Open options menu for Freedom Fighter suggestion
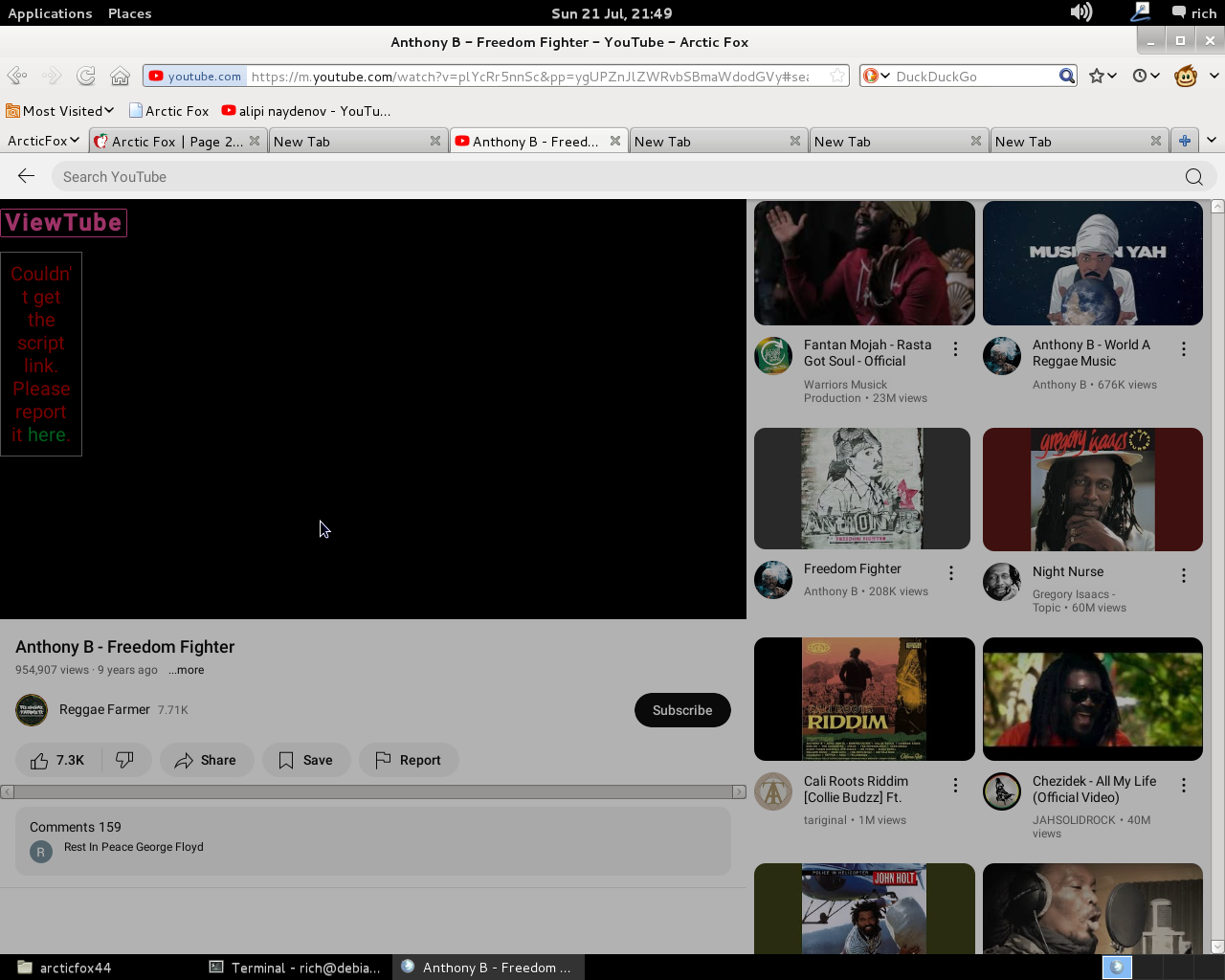Screen dimensions: 1225x980 point(951,573)
